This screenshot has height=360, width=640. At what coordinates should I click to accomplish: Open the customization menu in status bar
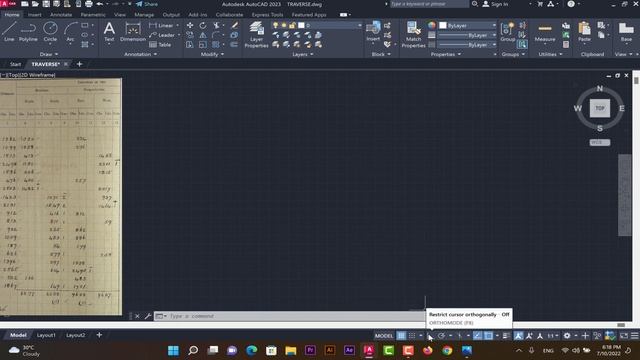635,336
